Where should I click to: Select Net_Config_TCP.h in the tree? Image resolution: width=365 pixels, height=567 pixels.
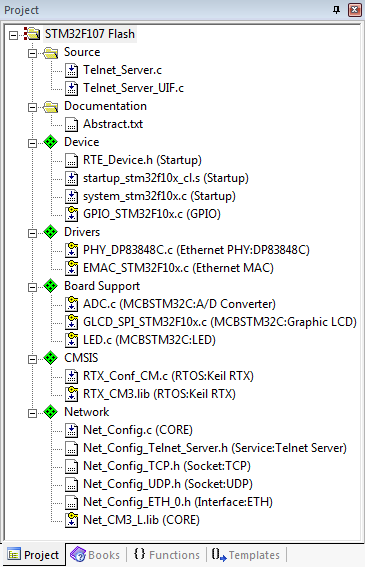[x=167, y=466]
